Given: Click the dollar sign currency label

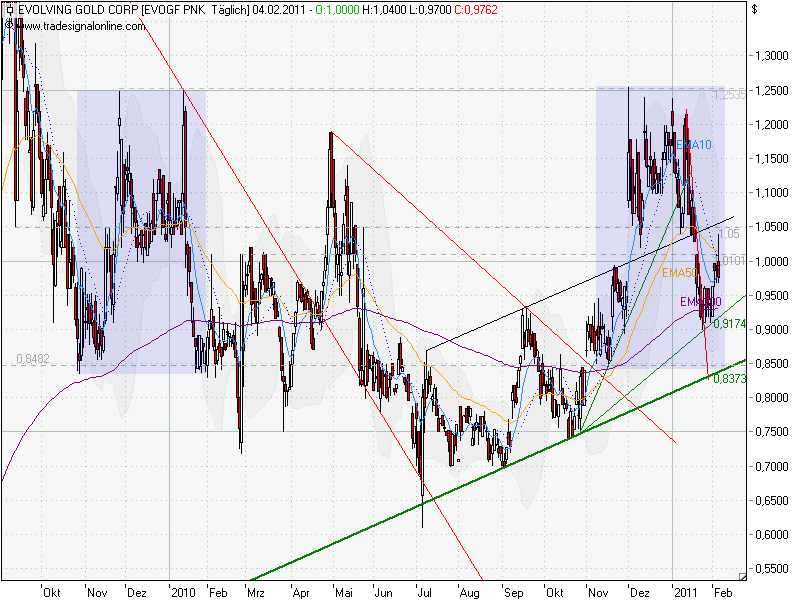Looking at the screenshot, I should coord(753,10).
